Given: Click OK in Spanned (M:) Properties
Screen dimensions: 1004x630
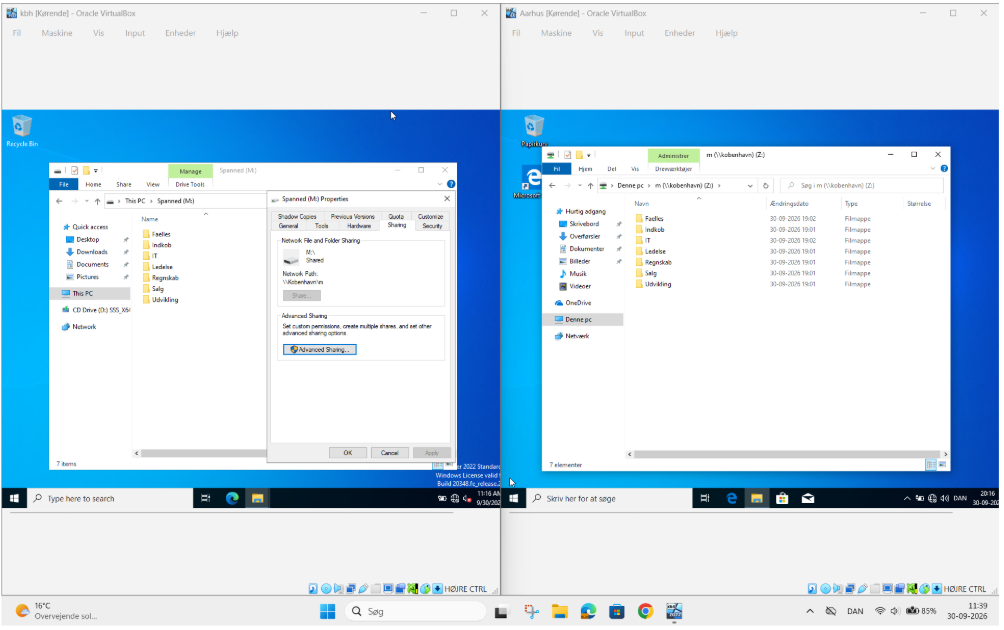Looking at the screenshot, I should click(x=348, y=453).
